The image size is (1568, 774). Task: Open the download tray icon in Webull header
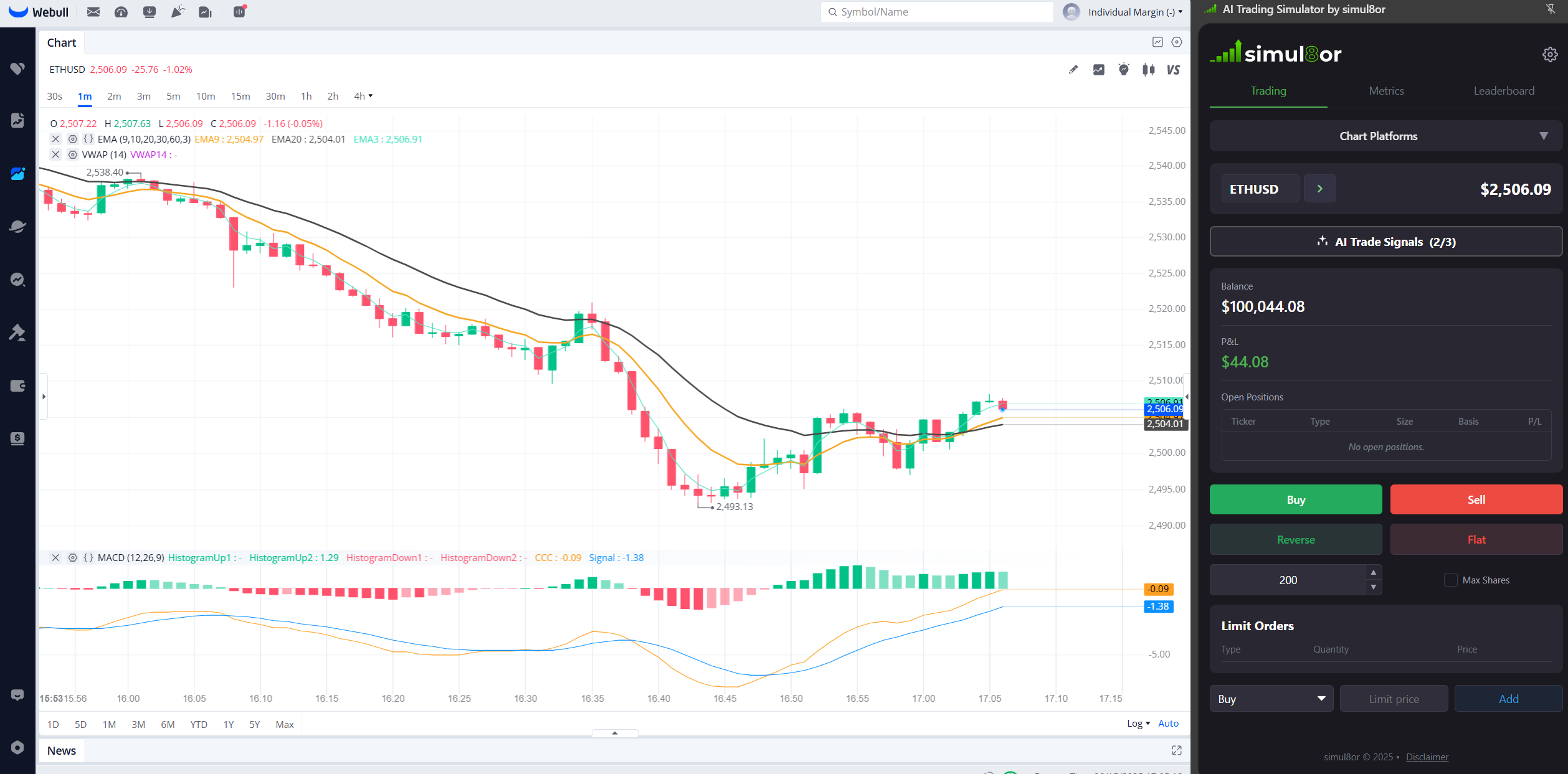coord(150,12)
